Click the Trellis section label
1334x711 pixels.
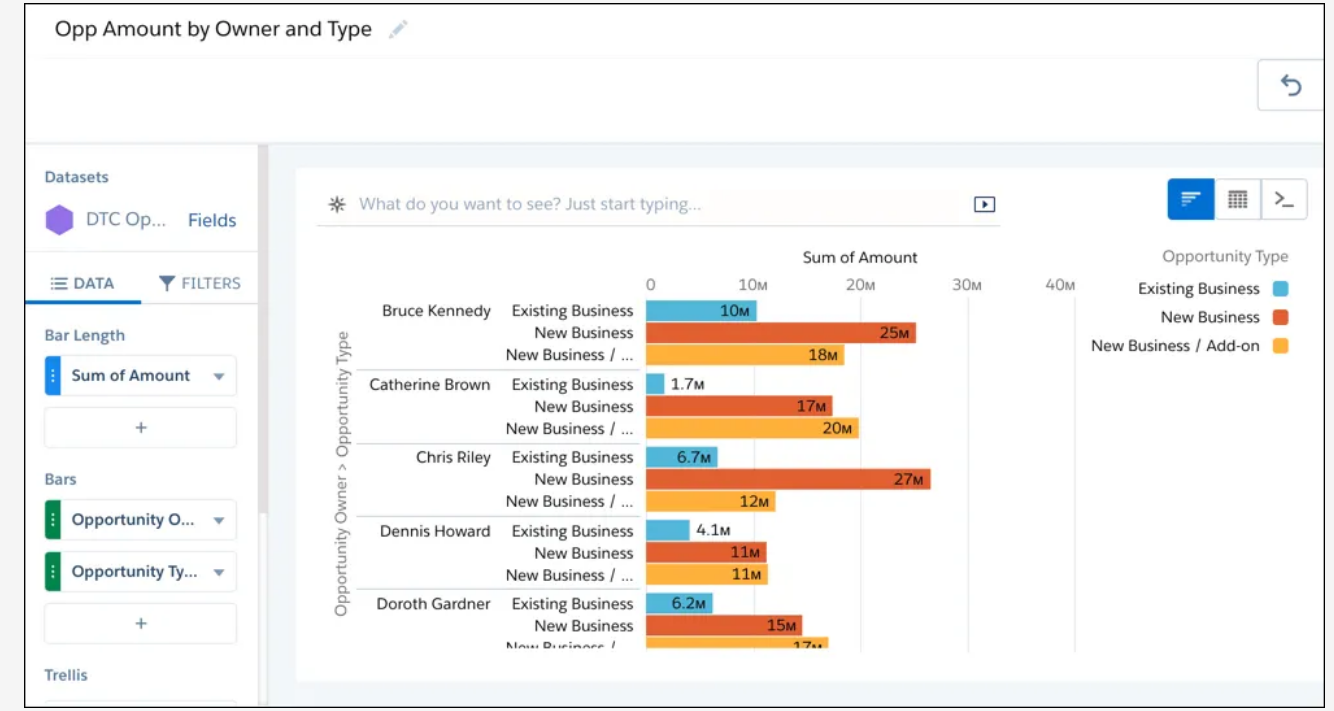pyautogui.click(x=66, y=675)
